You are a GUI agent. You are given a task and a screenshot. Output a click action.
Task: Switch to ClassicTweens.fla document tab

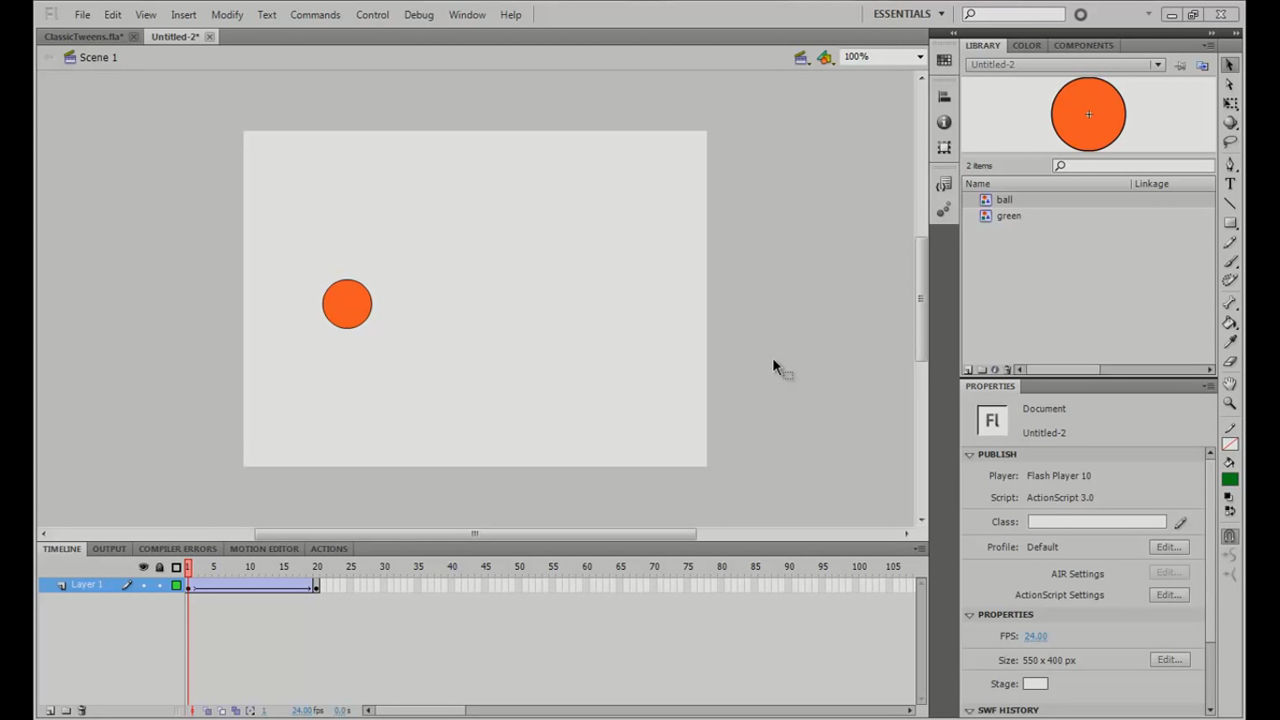84,37
